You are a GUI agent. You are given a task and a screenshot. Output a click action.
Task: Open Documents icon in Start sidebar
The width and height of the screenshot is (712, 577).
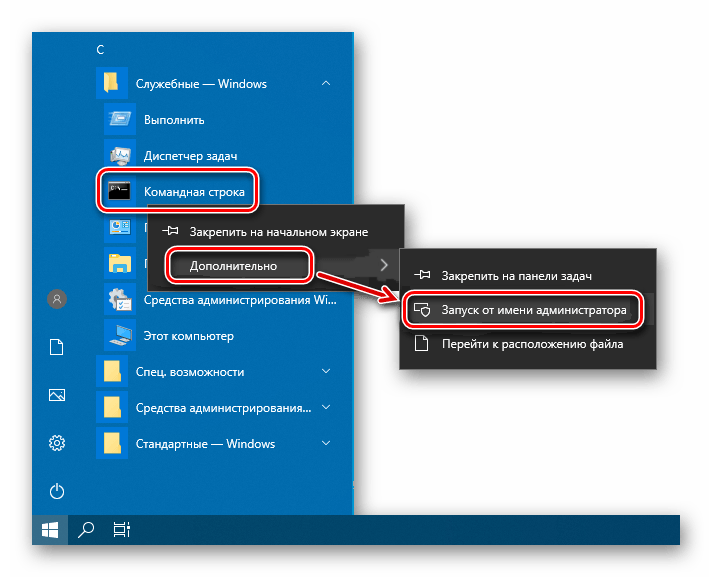tap(57, 347)
